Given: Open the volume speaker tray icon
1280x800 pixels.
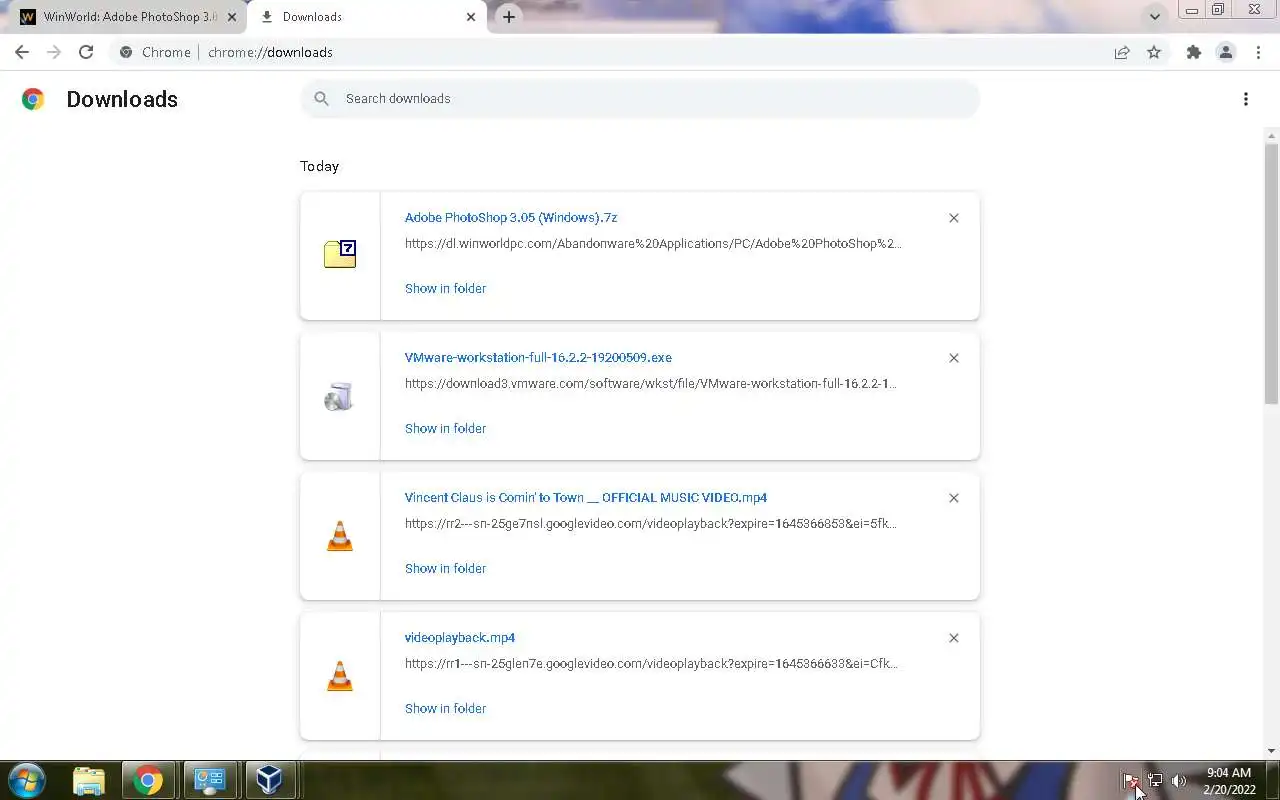Looking at the screenshot, I should 1179,781.
